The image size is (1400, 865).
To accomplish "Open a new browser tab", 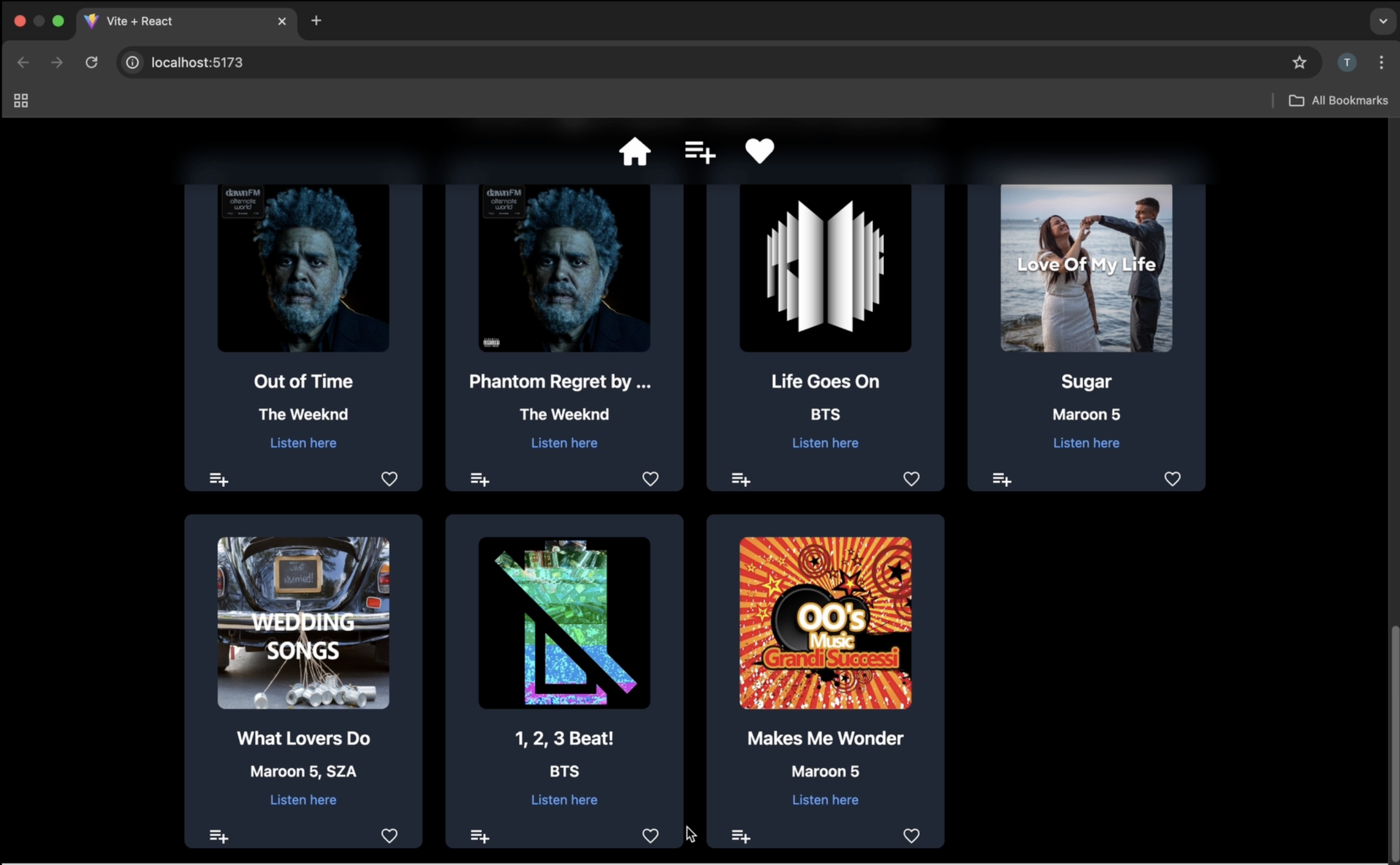I will coord(316,21).
